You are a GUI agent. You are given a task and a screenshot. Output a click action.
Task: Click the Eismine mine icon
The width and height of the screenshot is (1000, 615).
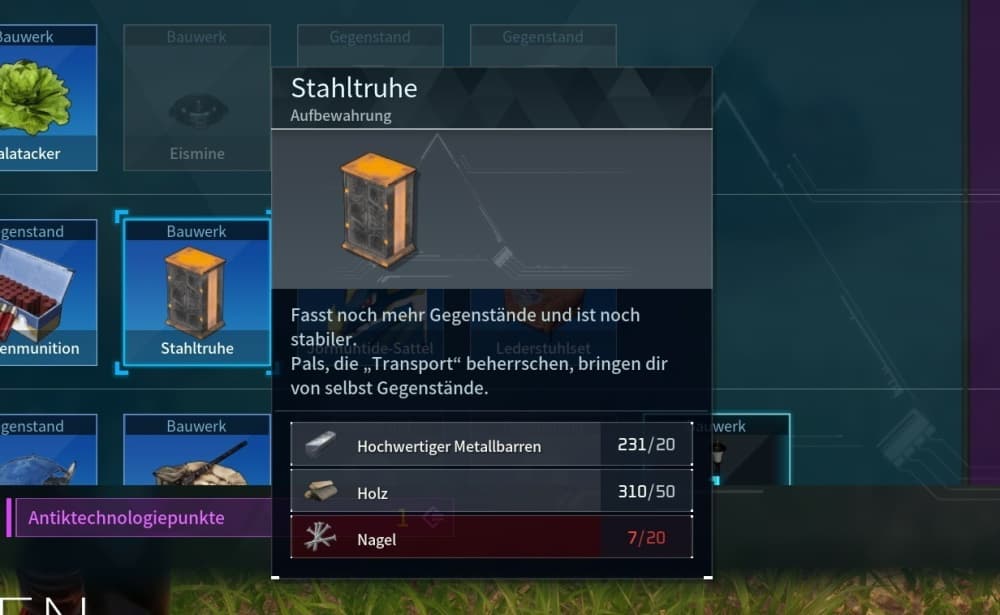click(x=198, y=112)
